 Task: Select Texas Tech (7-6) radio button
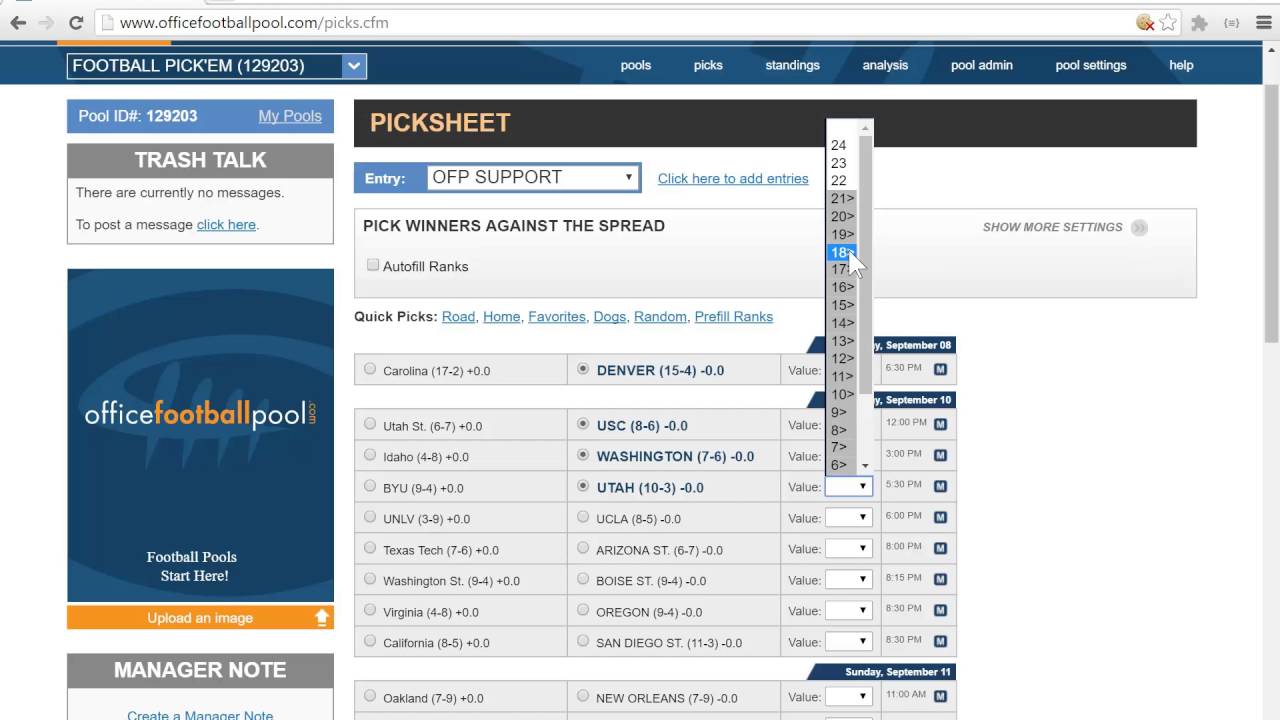pos(370,548)
